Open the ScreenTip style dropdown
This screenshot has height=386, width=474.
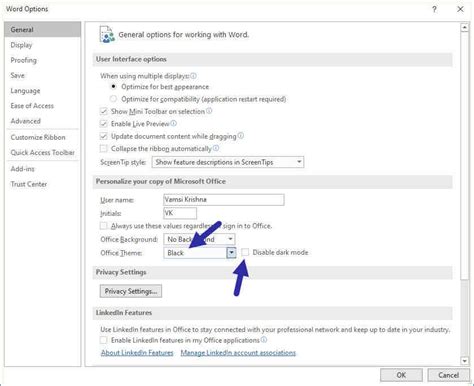point(228,162)
